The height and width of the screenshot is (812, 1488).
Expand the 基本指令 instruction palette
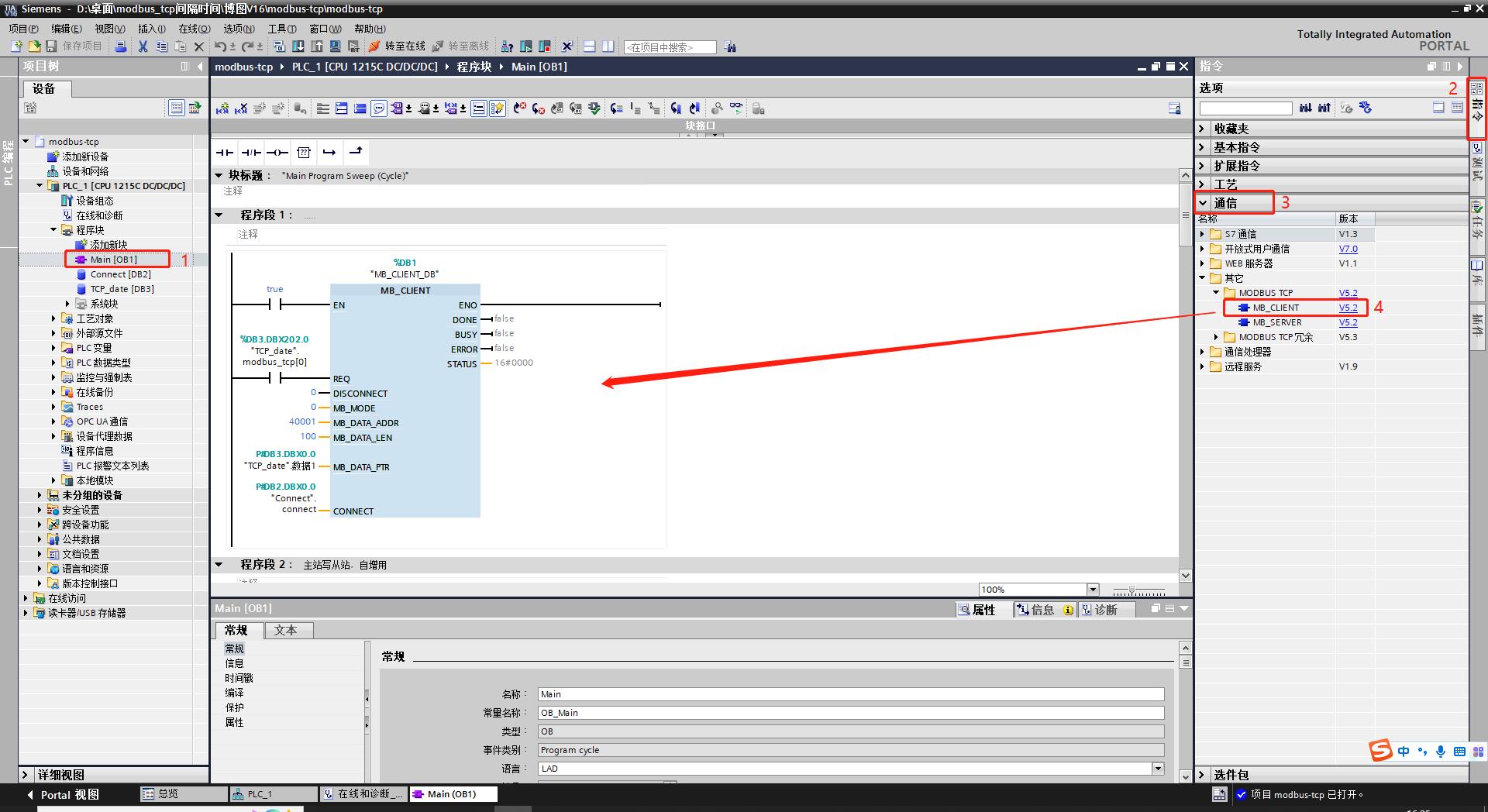click(1202, 147)
